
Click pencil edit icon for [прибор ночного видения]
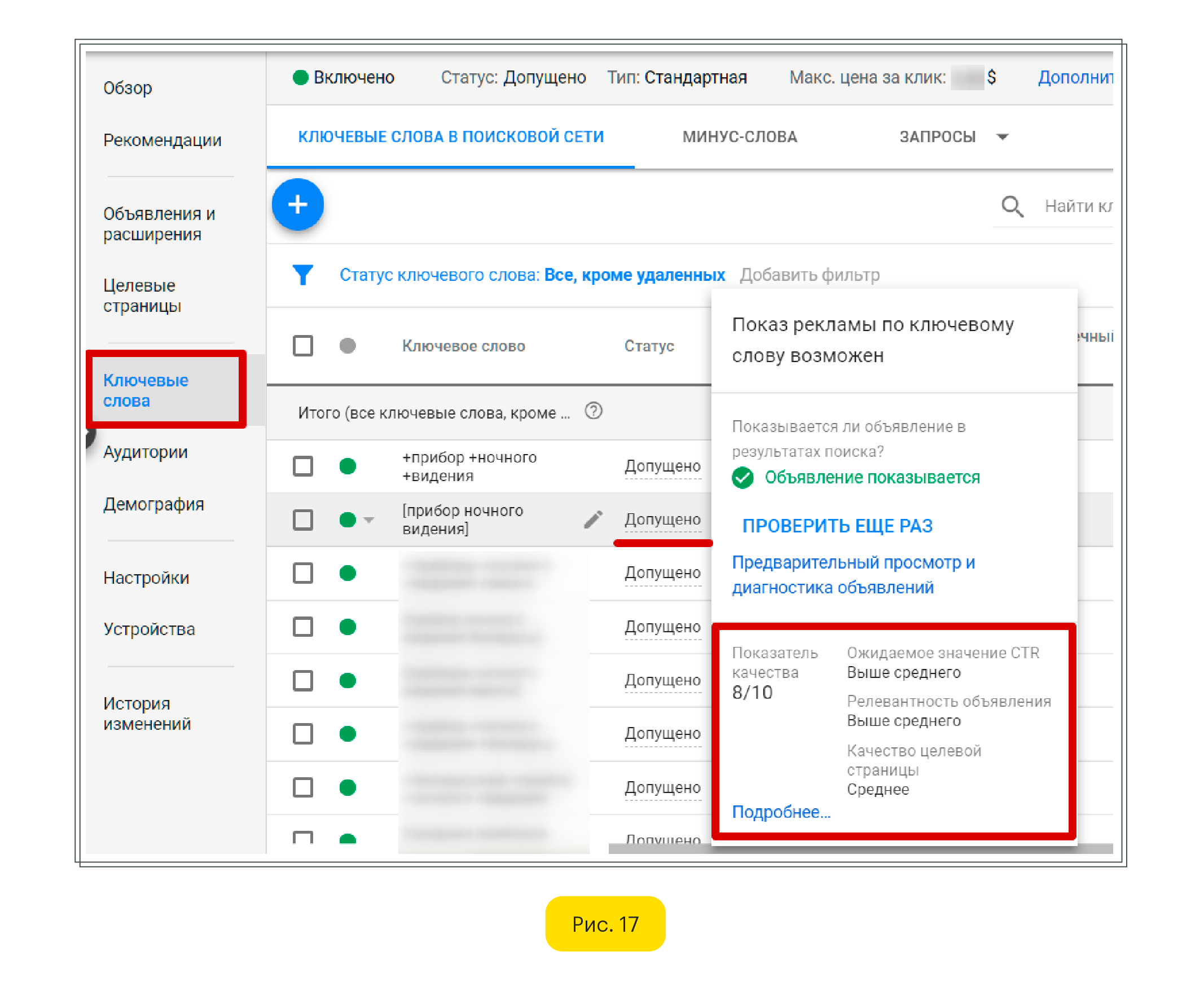click(x=593, y=519)
